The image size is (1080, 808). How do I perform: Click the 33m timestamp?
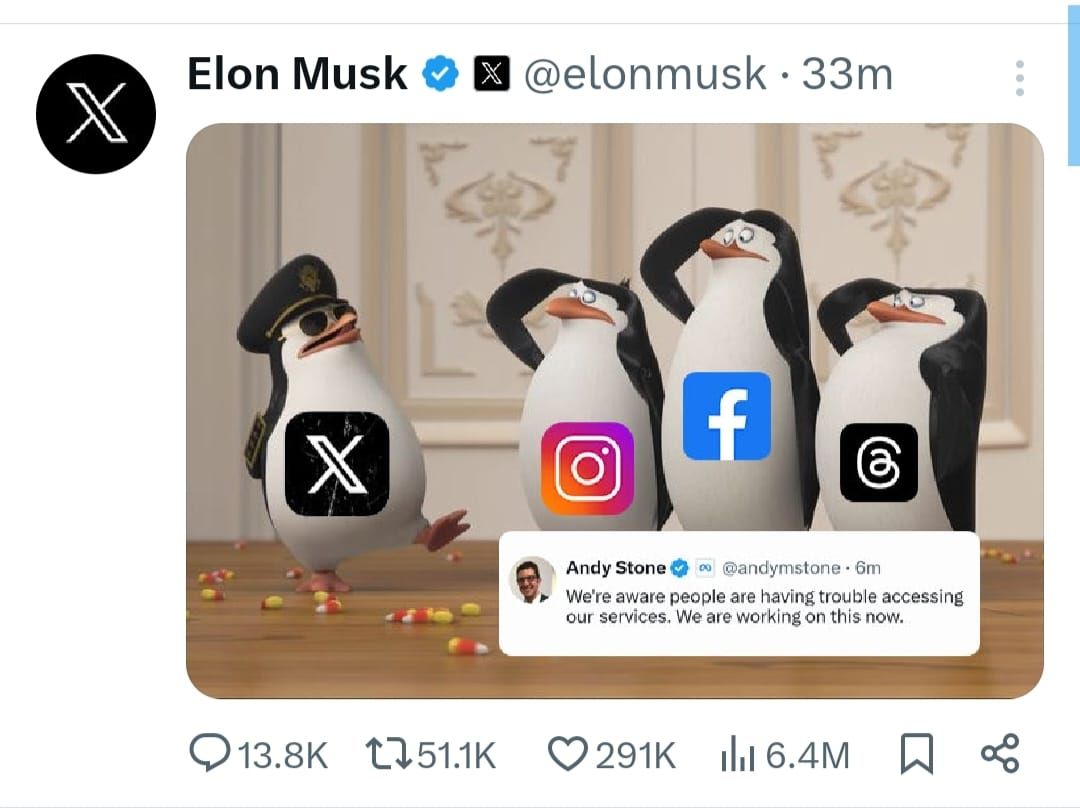(x=847, y=75)
